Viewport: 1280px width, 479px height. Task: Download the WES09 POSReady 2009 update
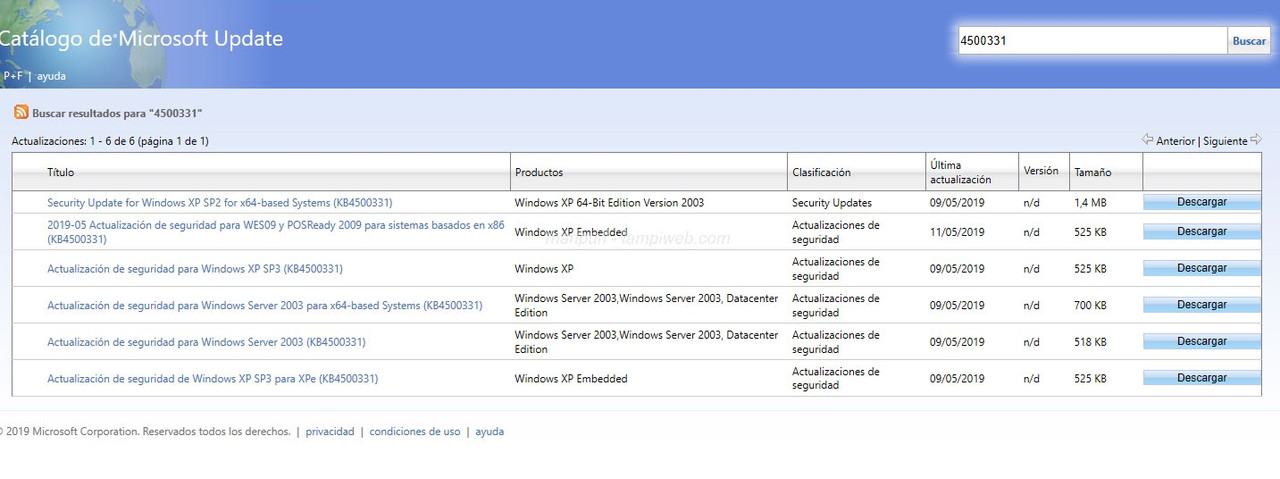pyautogui.click(x=1202, y=232)
